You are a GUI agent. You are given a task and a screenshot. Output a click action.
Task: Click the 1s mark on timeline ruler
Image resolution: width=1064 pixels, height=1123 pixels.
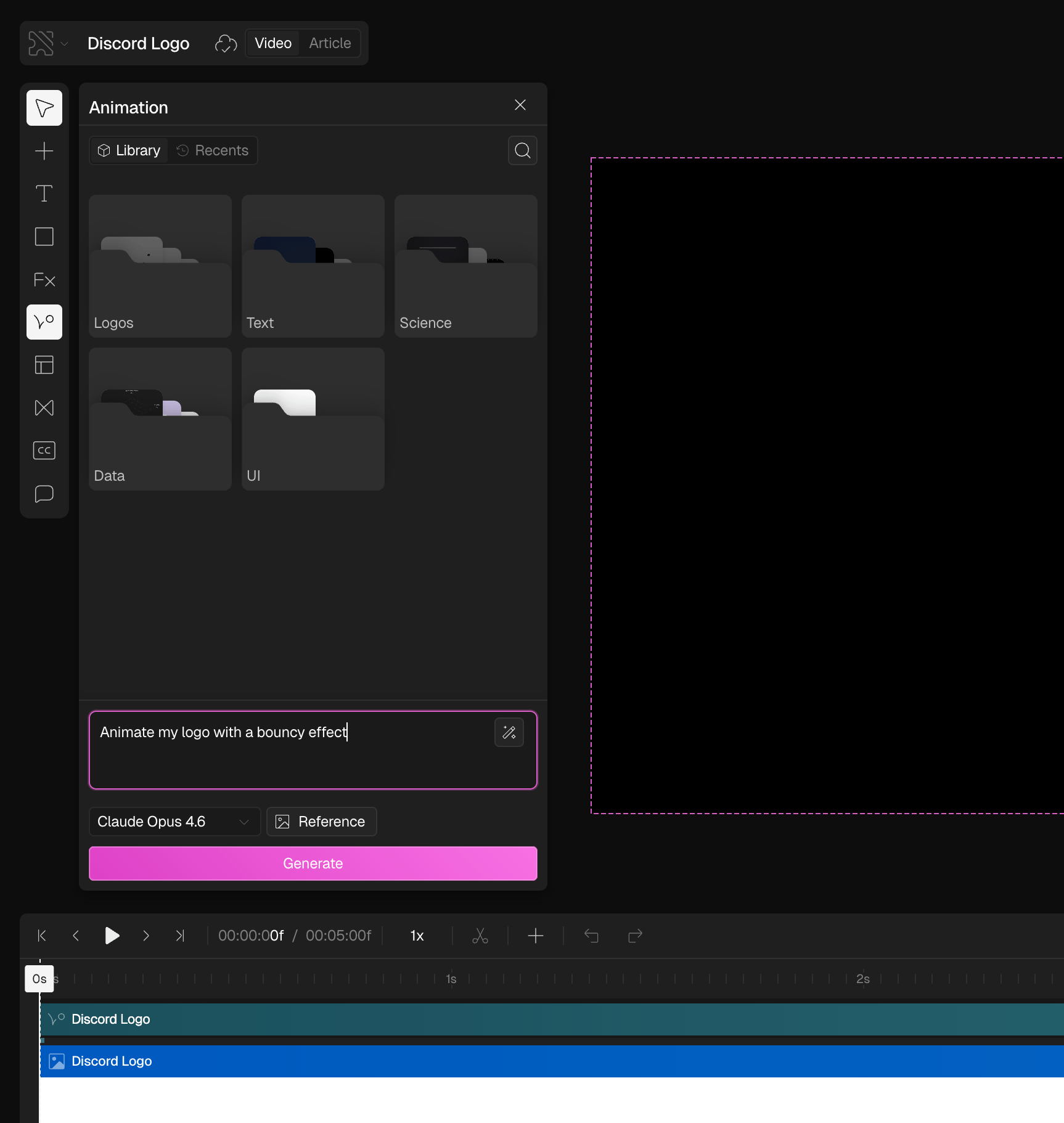click(451, 979)
